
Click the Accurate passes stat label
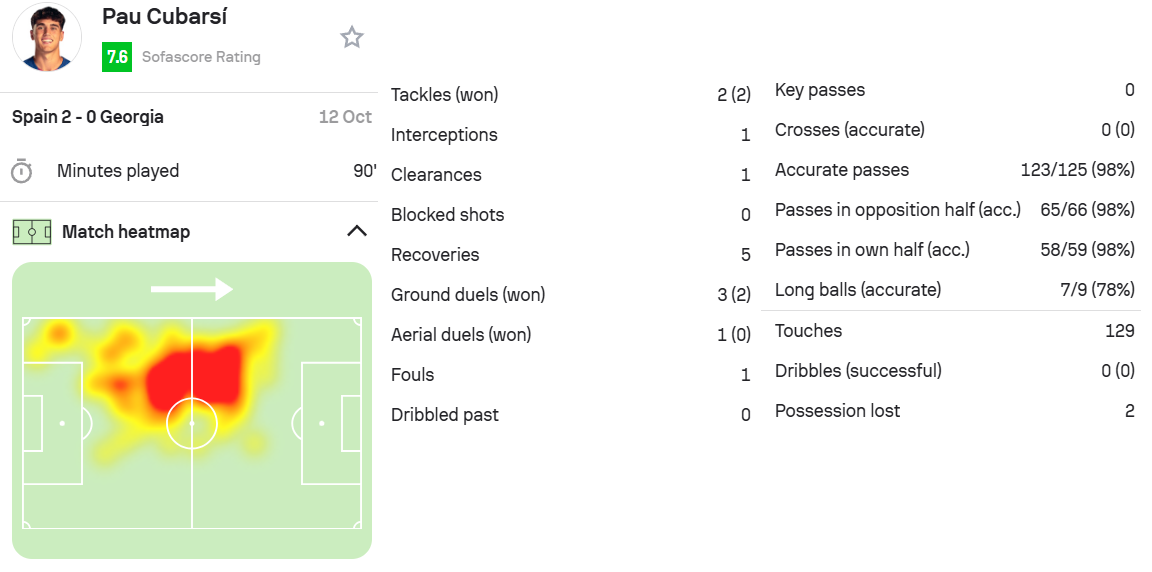842,170
